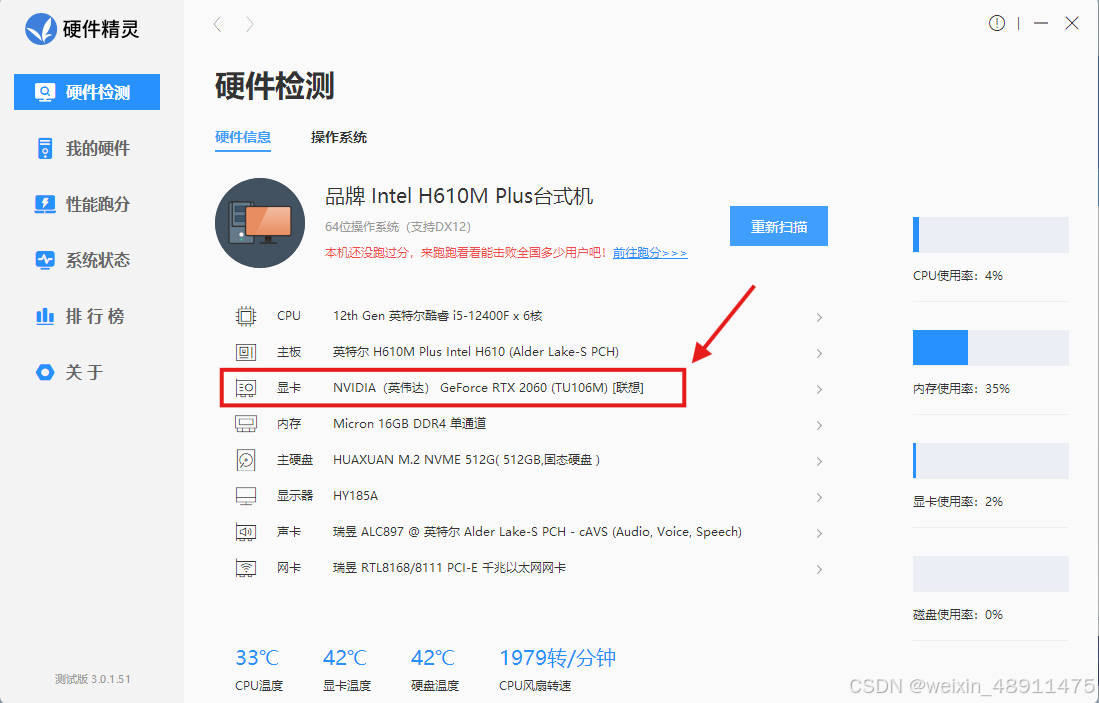Select text 12th Gen 英特尔酷睿 i5-12400F x 6核
Screen dimensions: 1099x703
click(x=437, y=316)
